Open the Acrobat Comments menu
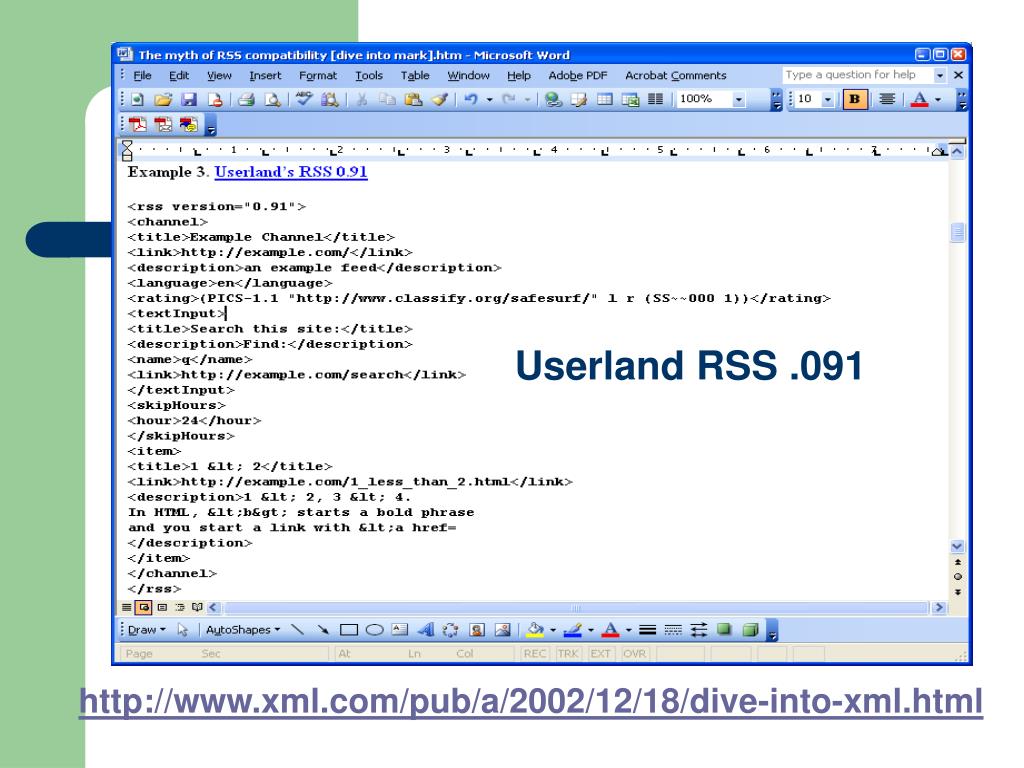1024x768 pixels. 676,75
